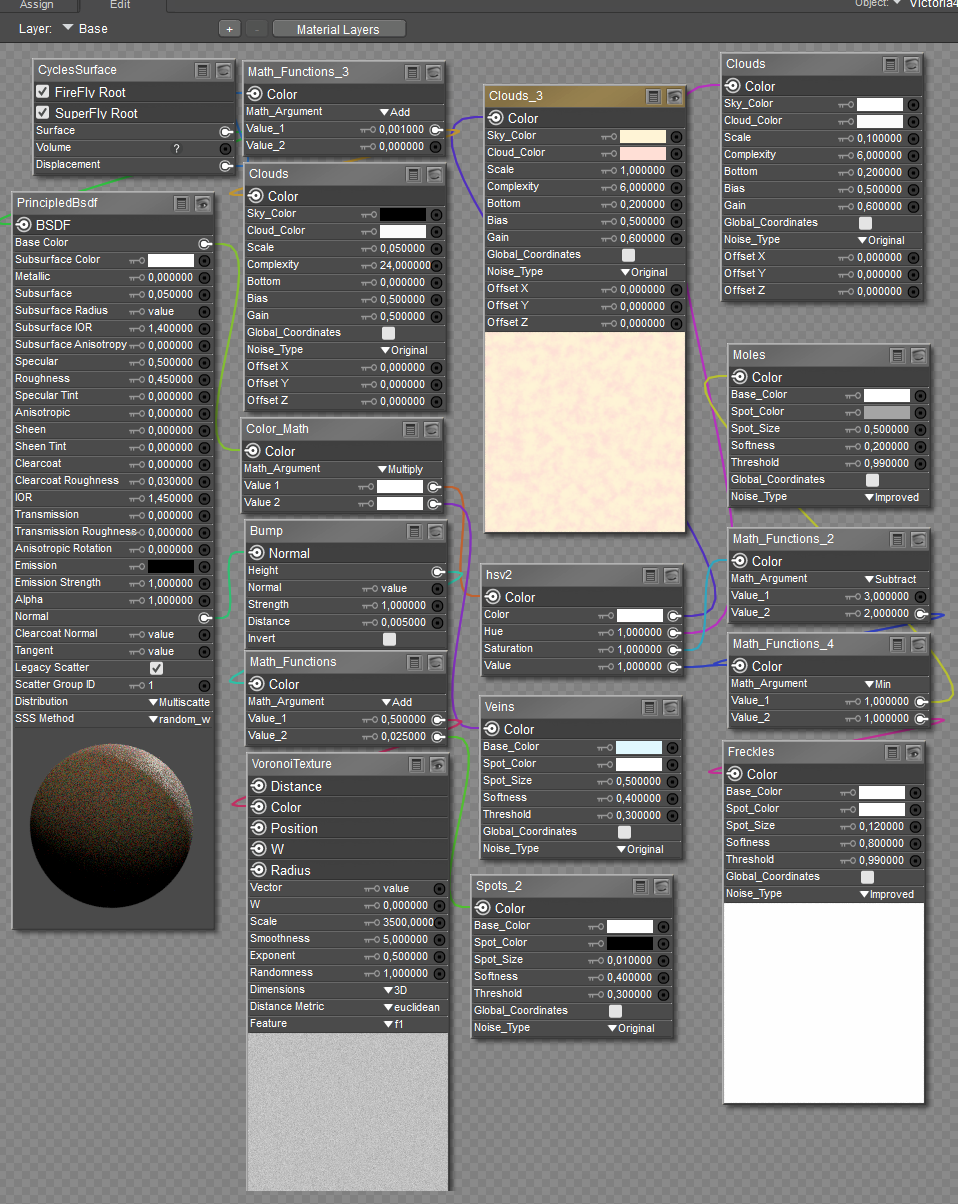Click the plus add layer button
The width and height of the screenshot is (958, 1204).
(230, 29)
